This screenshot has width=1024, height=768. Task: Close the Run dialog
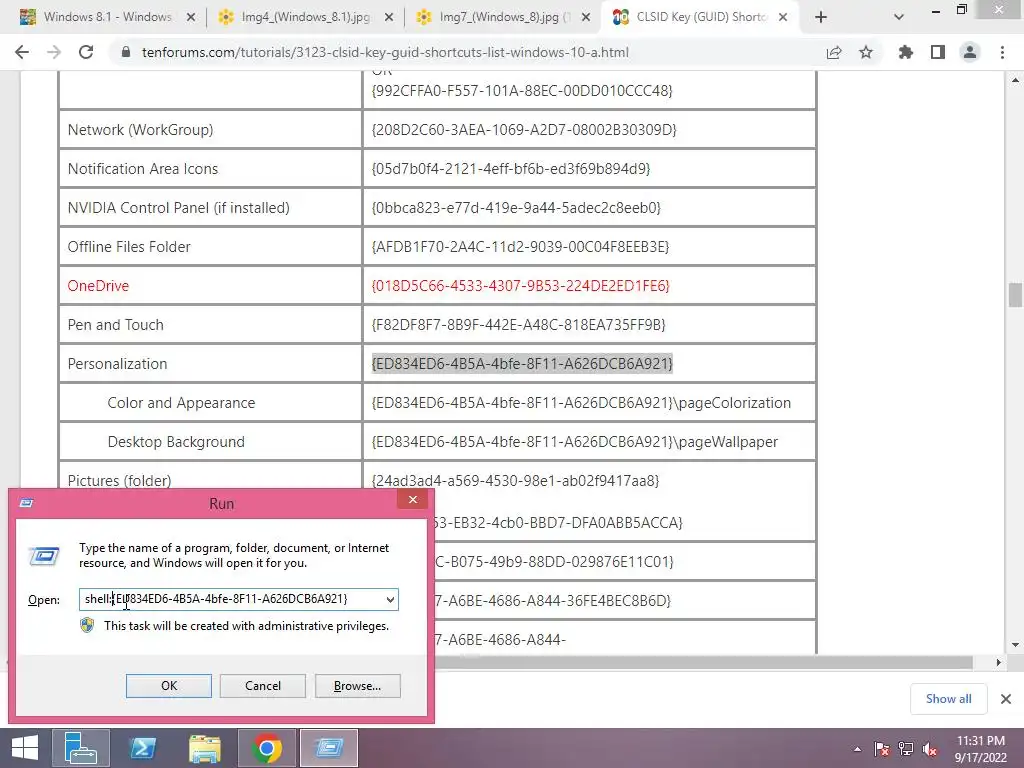click(x=413, y=500)
